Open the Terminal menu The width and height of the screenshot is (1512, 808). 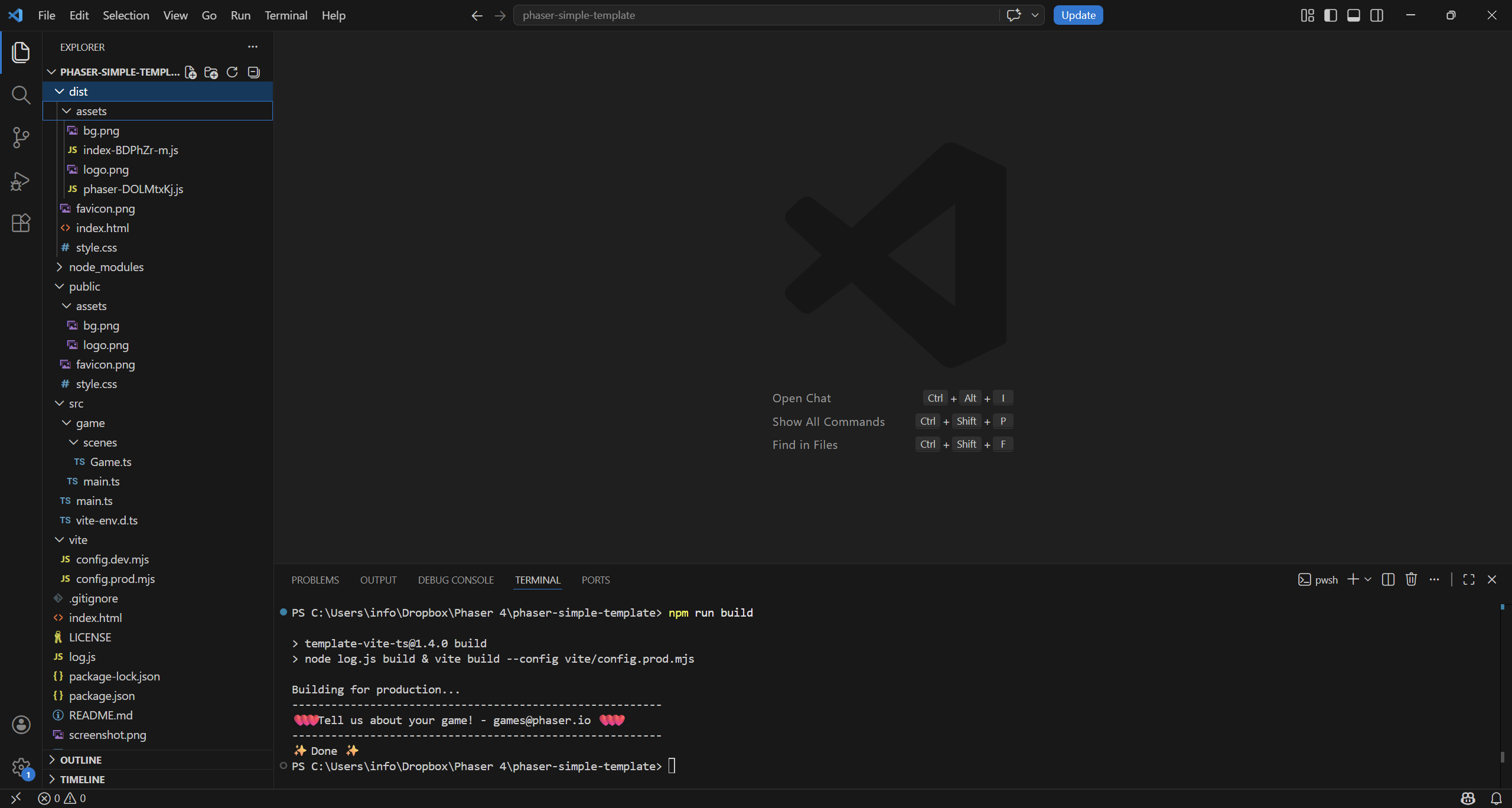(x=286, y=15)
